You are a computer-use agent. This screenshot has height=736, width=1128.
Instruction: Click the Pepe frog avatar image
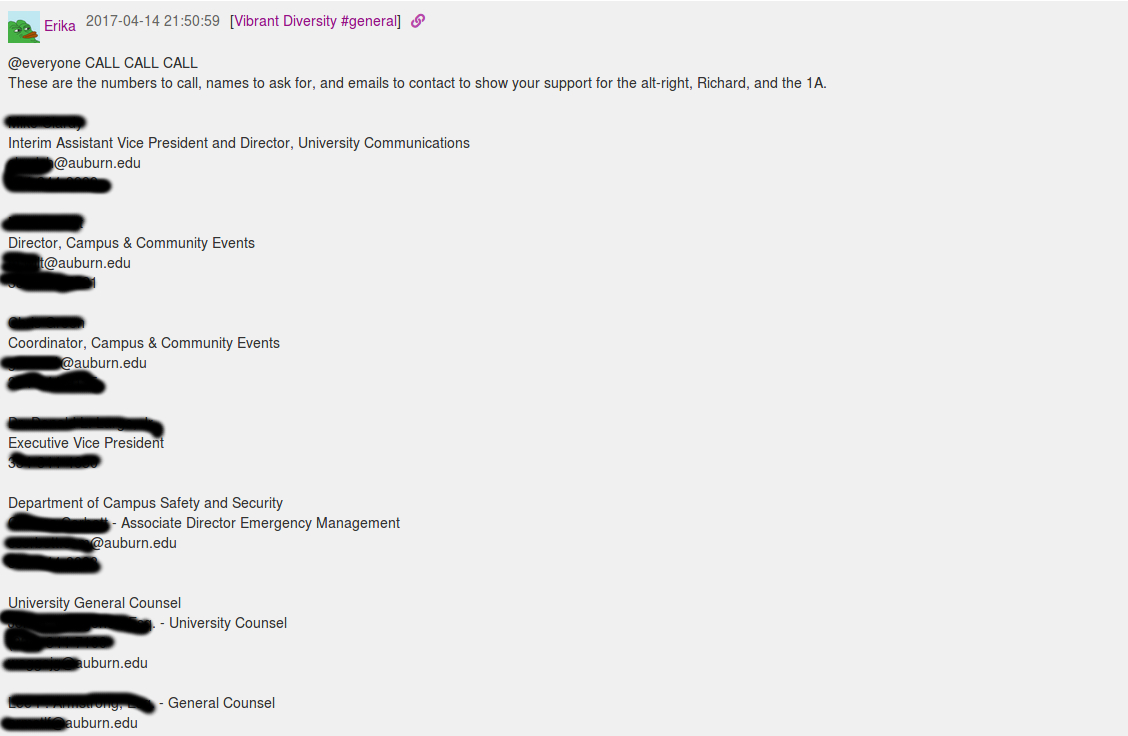[x=24, y=27]
